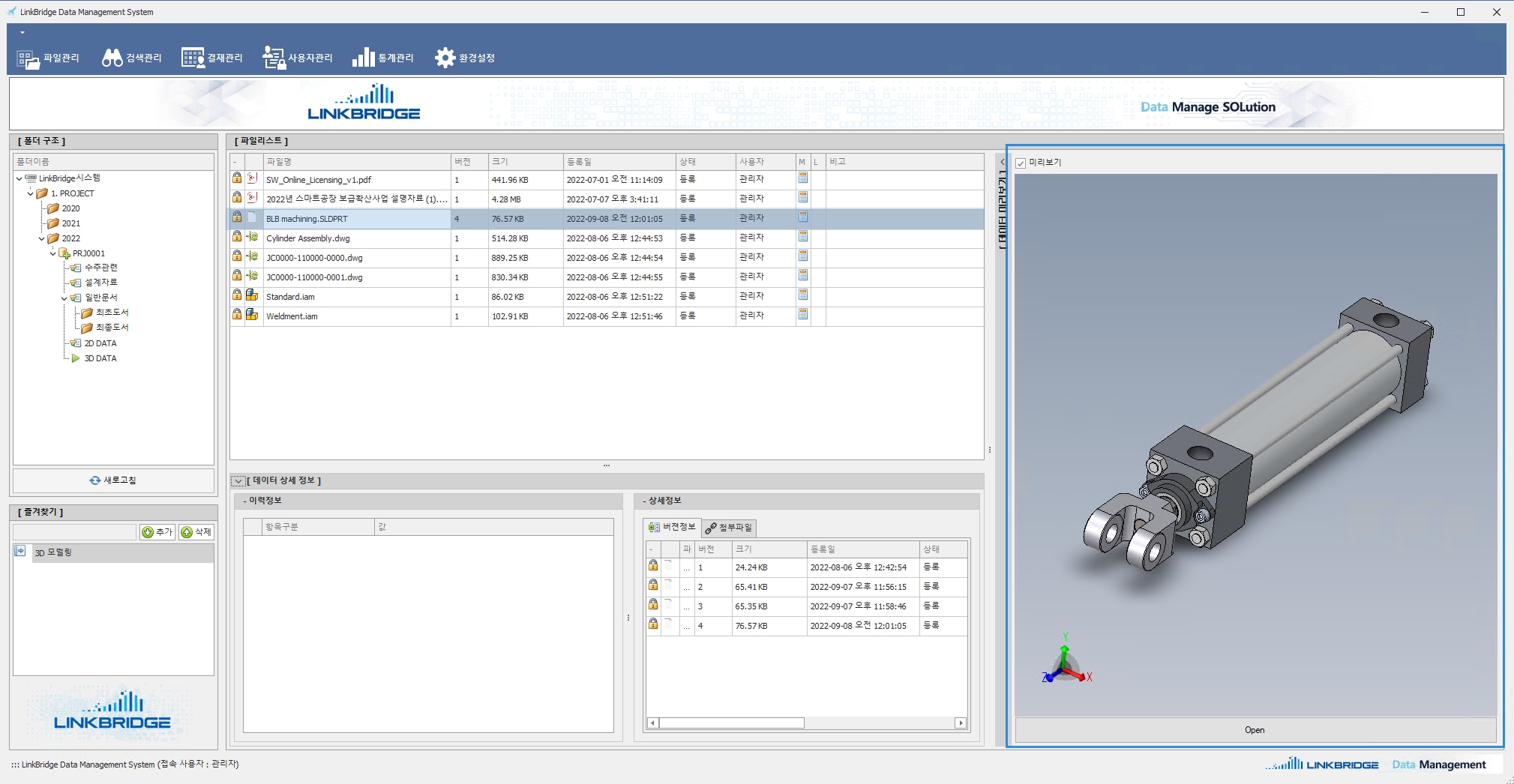
Task: Click the favorites name input field
Action: pos(75,532)
